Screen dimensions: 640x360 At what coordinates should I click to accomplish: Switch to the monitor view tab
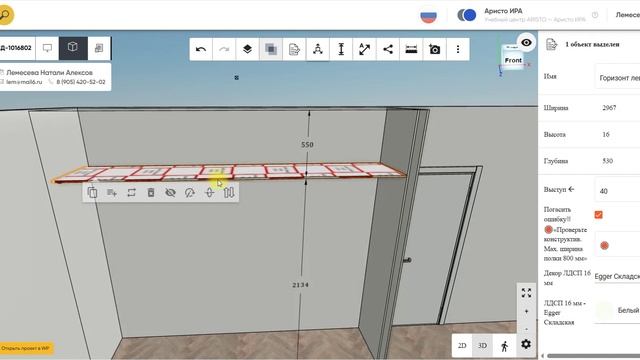click(47, 48)
